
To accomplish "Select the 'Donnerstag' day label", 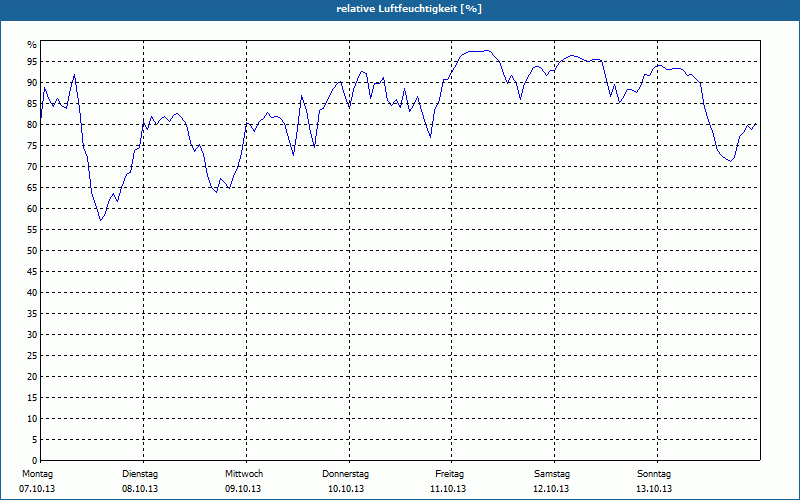I will [x=345, y=474].
